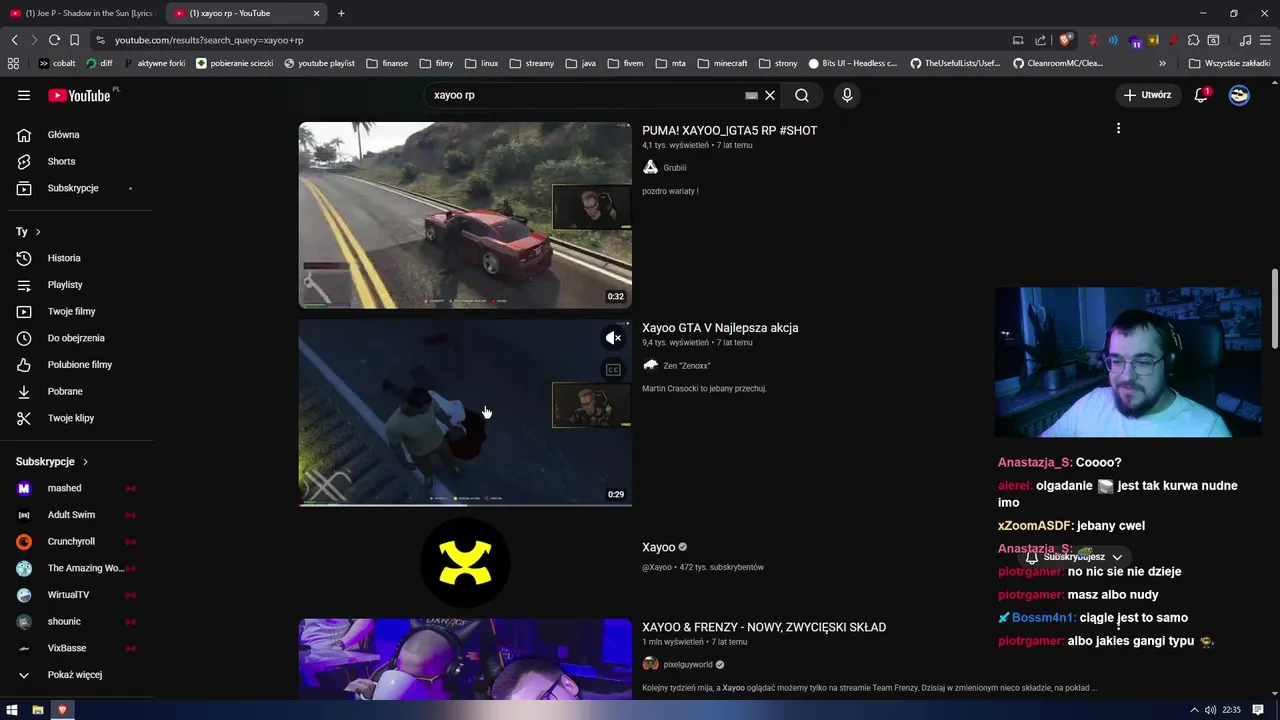This screenshot has height=720, width=1280.
Task: Click the Pobrane download icon
Action: (x=24, y=391)
